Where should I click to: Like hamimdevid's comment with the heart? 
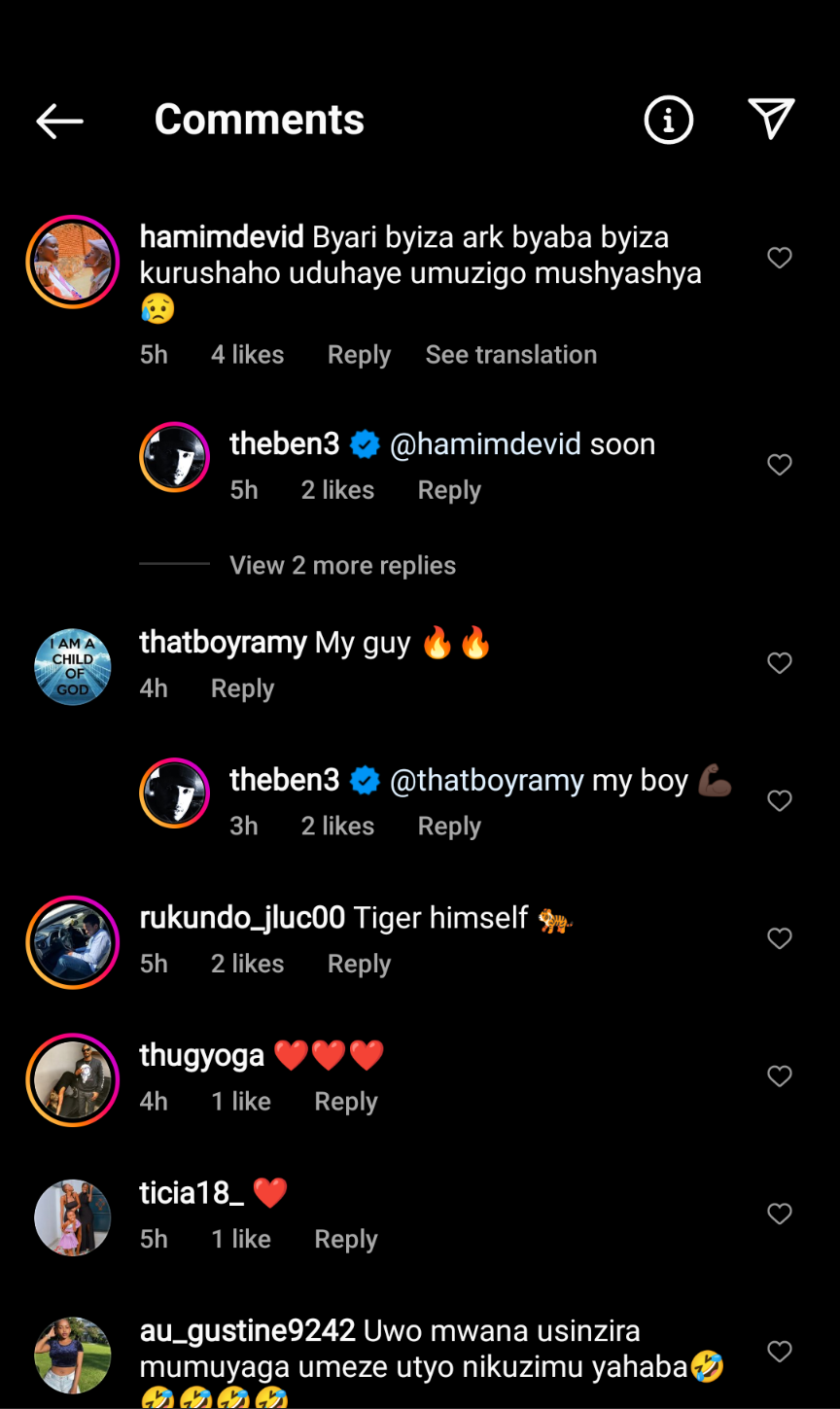point(780,258)
